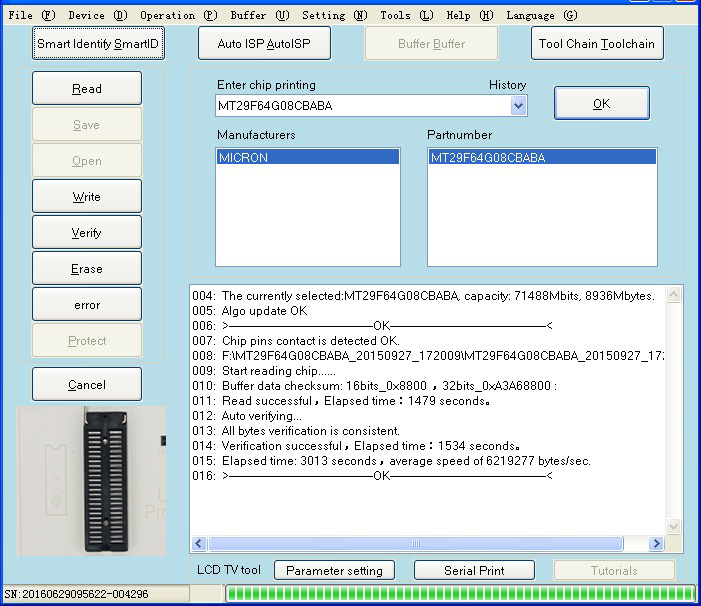Click the chip printing text field
The height and width of the screenshot is (606, 701).
point(360,106)
